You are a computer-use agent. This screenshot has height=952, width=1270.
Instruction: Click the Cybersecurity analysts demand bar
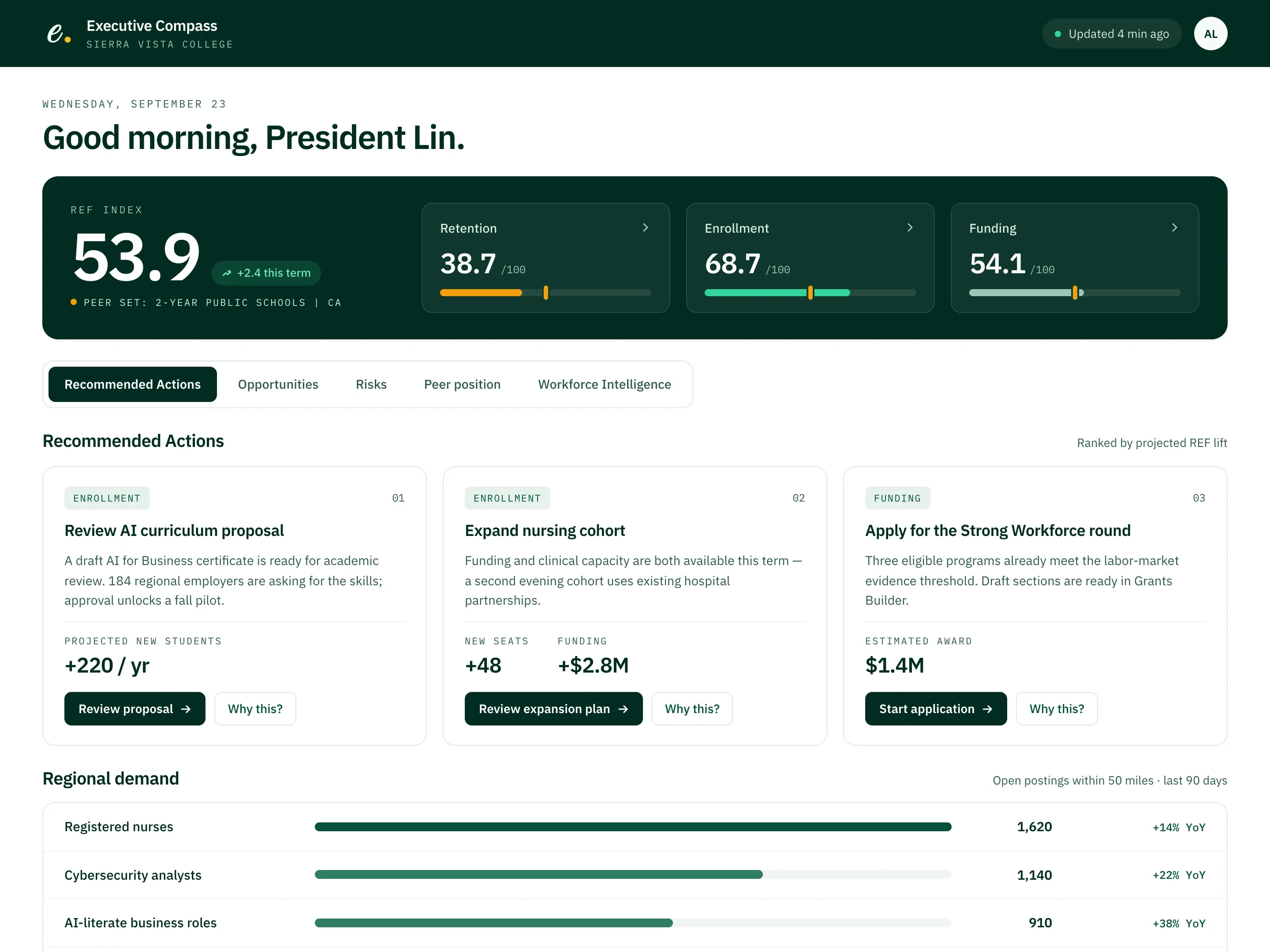[x=633, y=874]
